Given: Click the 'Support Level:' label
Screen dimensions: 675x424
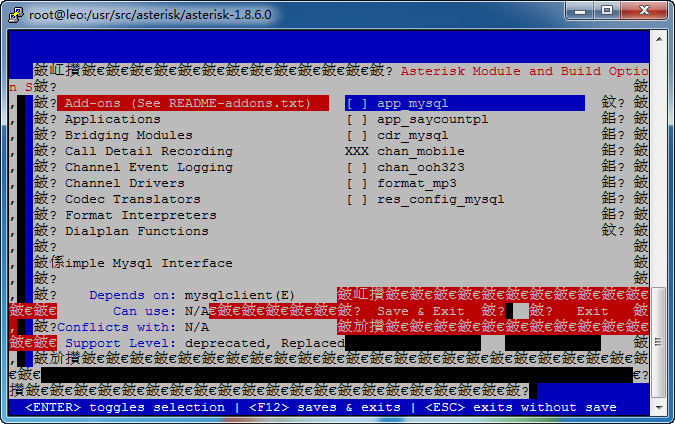Looking at the screenshot, I should tap(121, 343).
